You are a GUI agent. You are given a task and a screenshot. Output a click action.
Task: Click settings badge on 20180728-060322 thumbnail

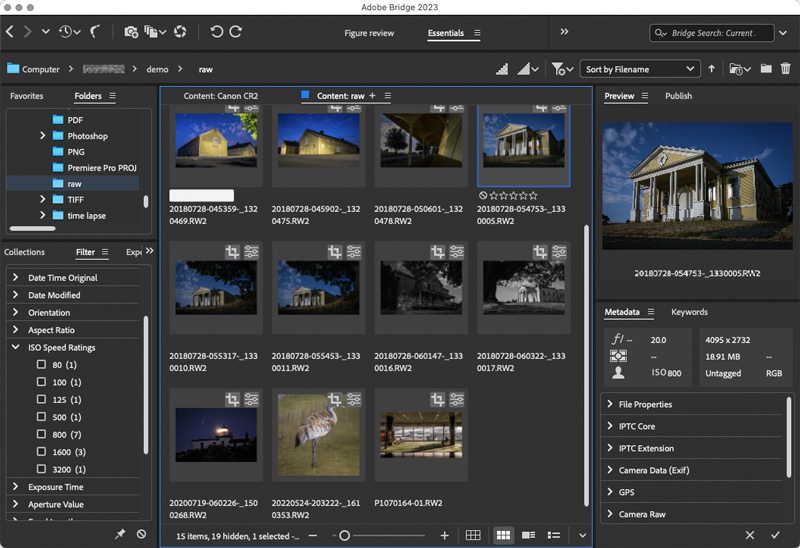pyautogui.click(x=559, y=252)
